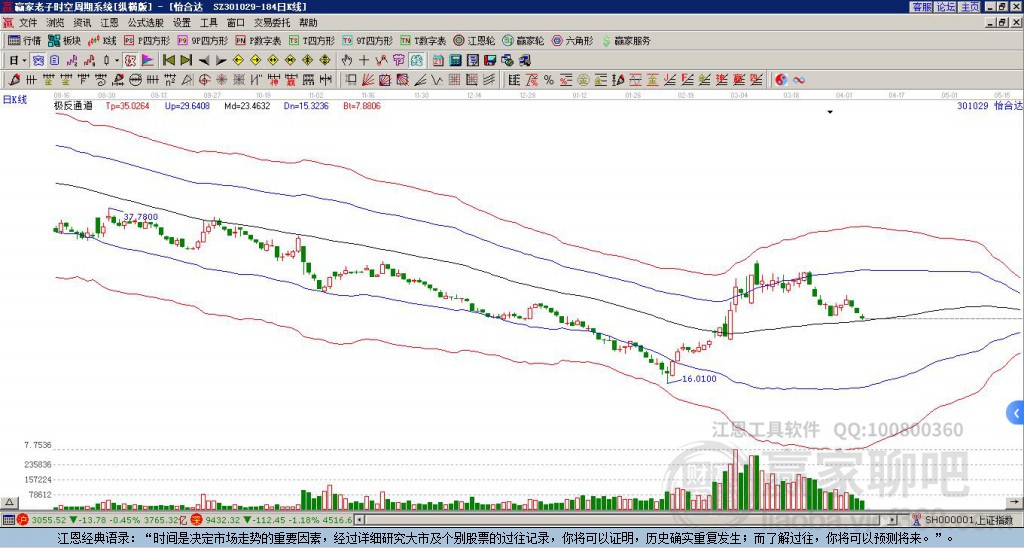
Task: Open 赢家服务 service
Action: (626, 40)
